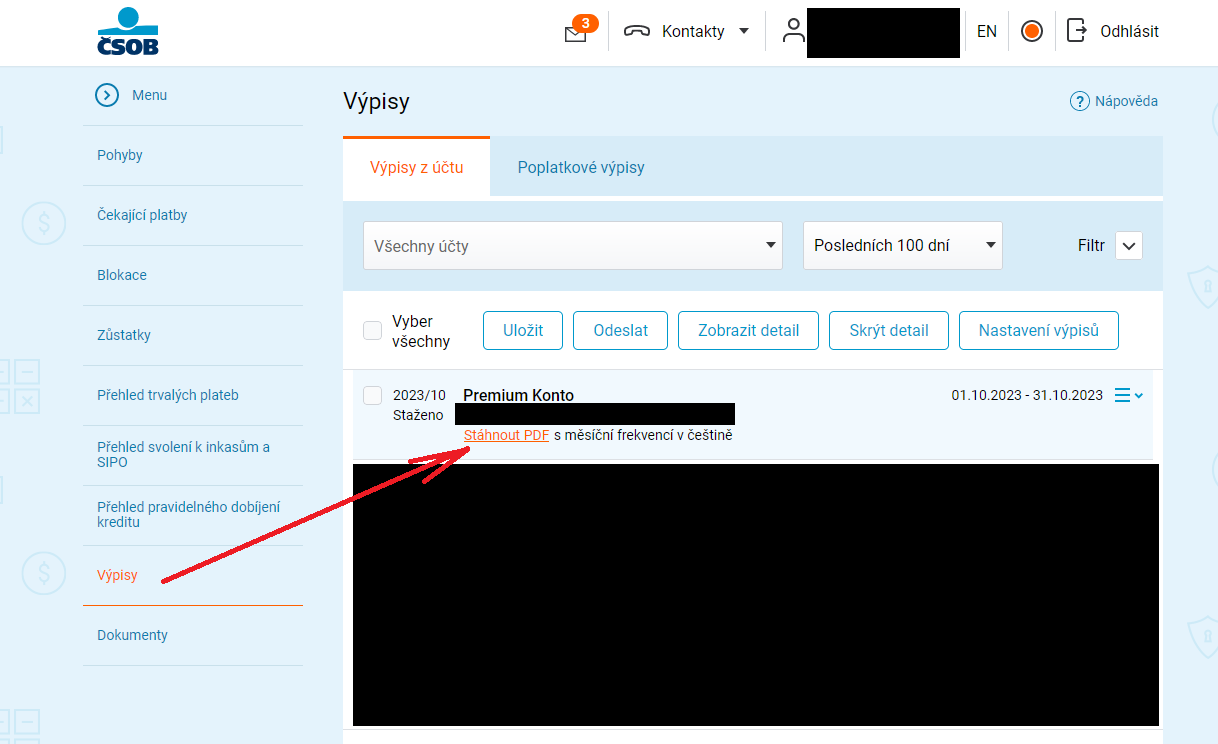
Task: Switch to Výpisy z účtu tab
Action: [x=416, y=167]
